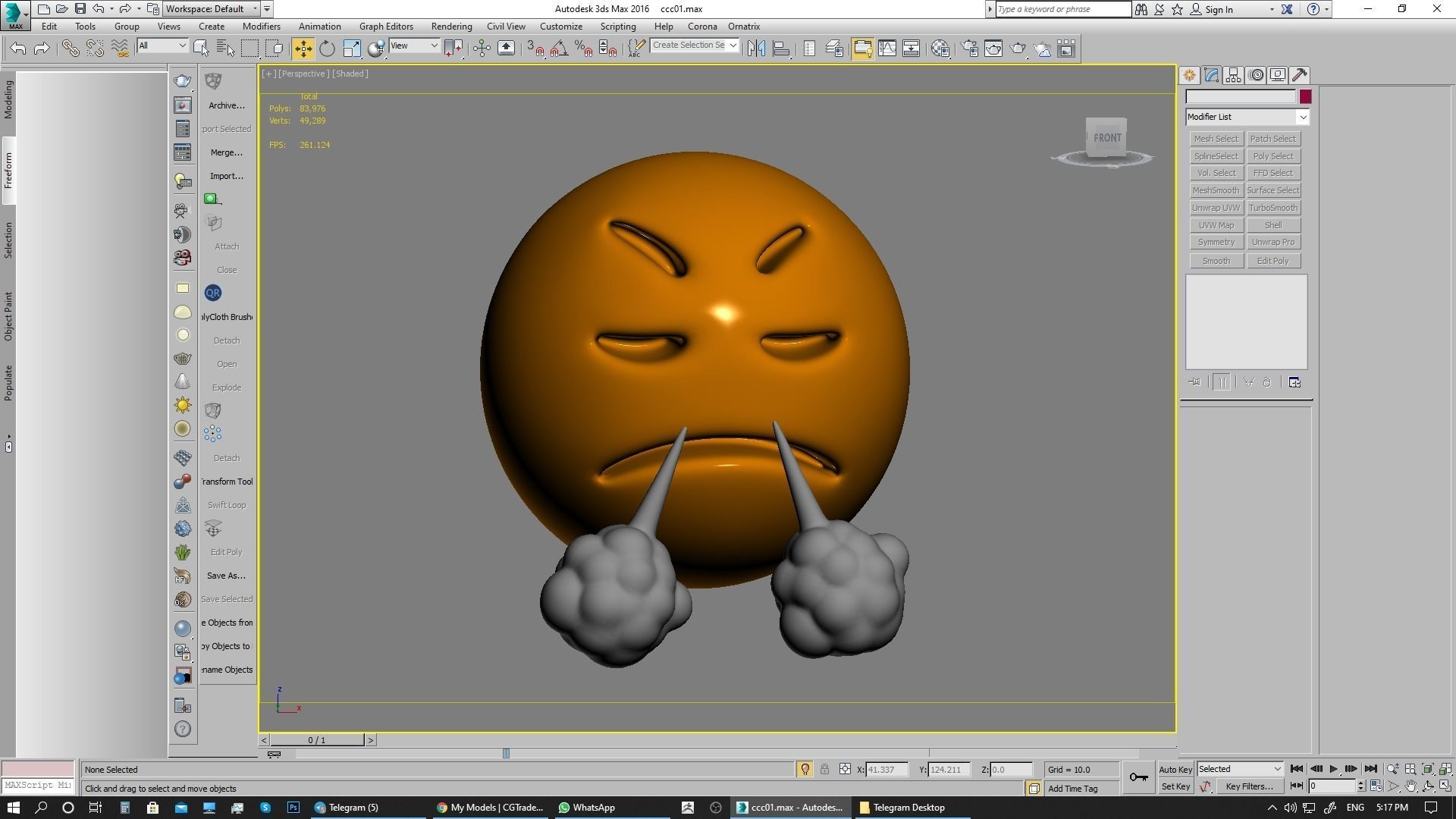Toggle Auto Key mode
Viewport: 1456px width, 819px height.
coord(1175,770)
